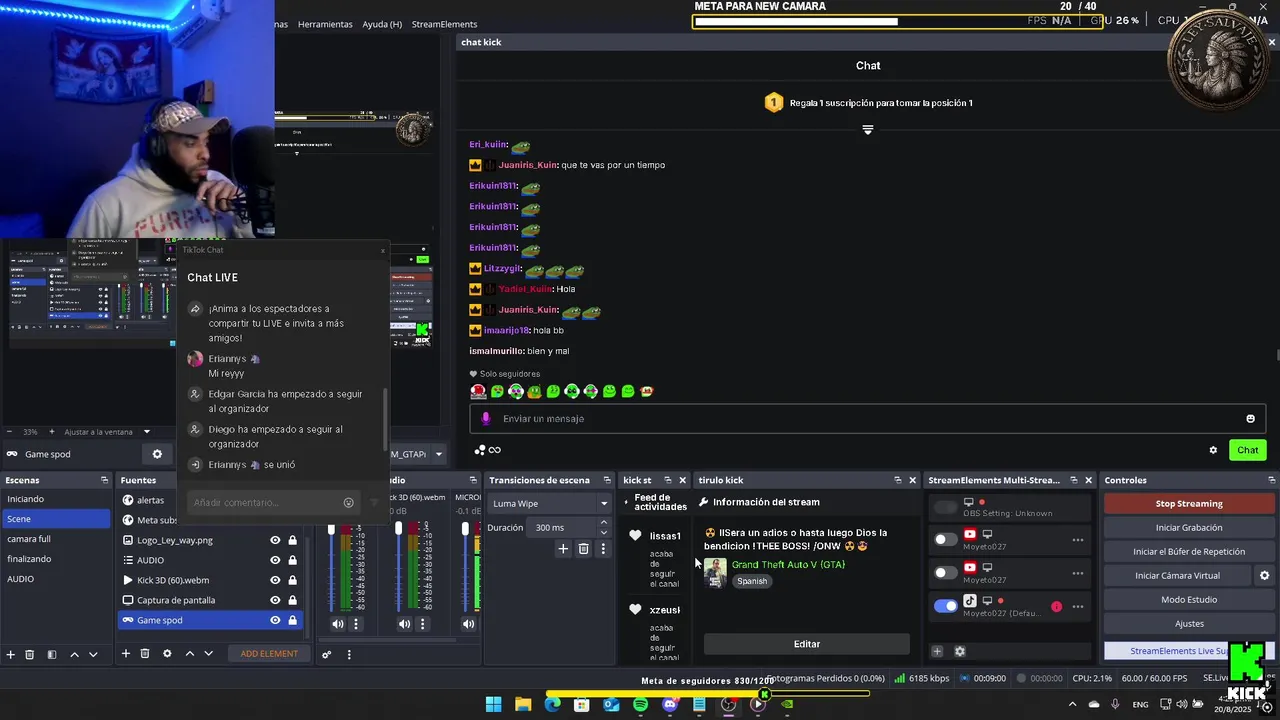Viewport: 1280px width, 720px height.
Task: Open Herramientas menu
Action: tap(325, 24)
